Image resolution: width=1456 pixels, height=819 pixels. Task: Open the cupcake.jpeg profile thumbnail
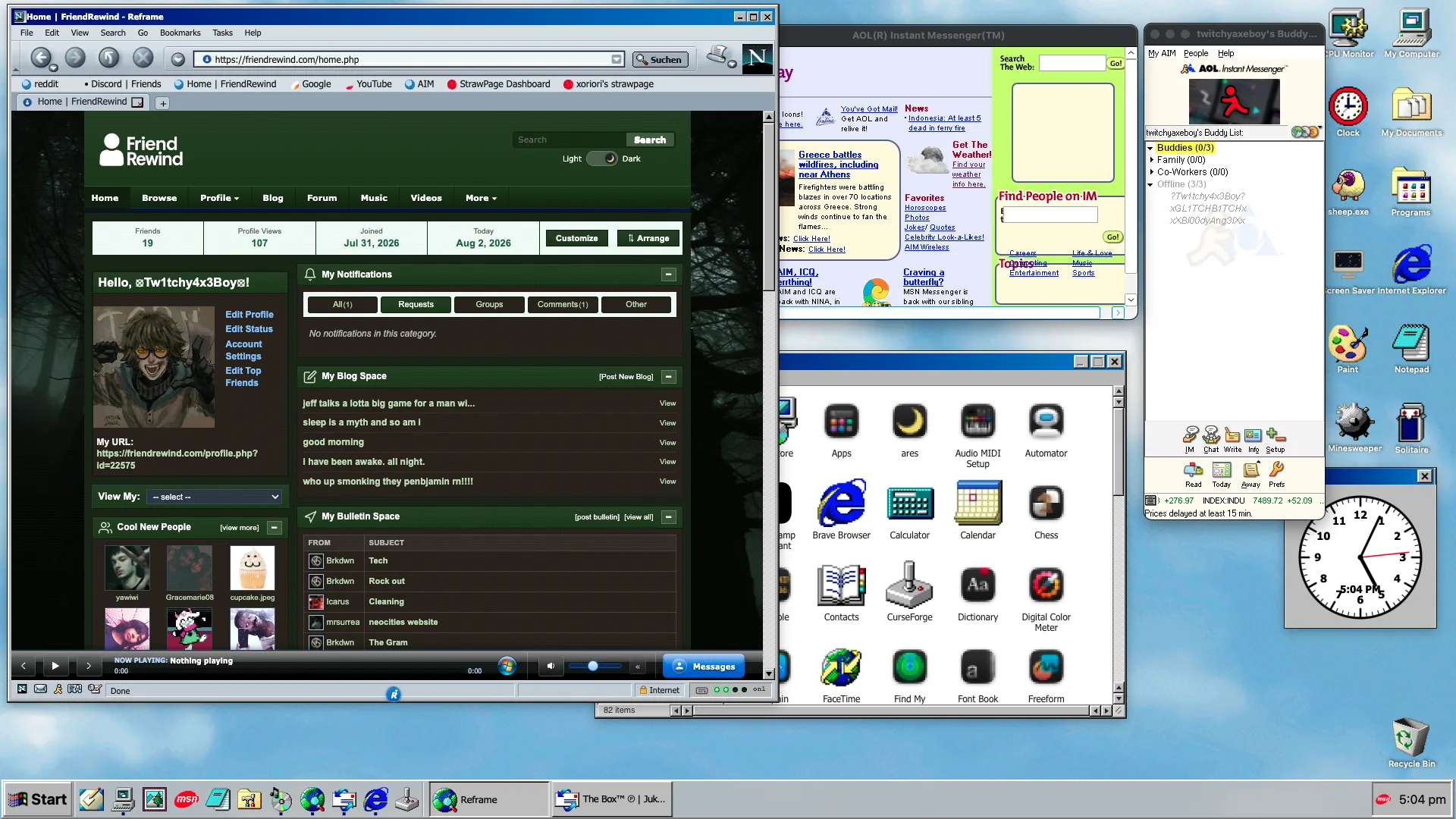253,568
